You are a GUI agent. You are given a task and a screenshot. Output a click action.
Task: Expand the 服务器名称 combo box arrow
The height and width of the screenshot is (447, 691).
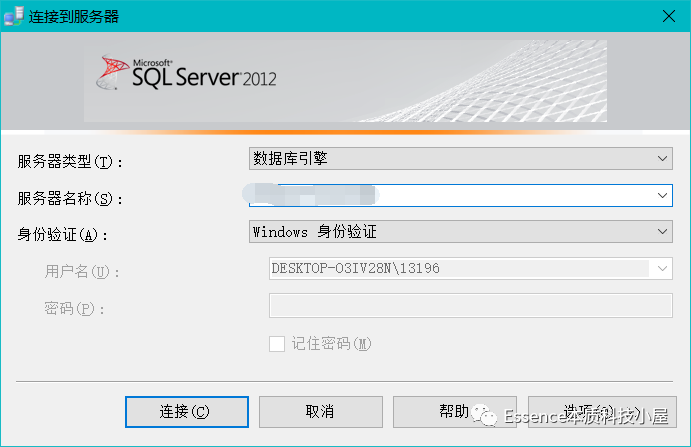[x=662, y=195]
